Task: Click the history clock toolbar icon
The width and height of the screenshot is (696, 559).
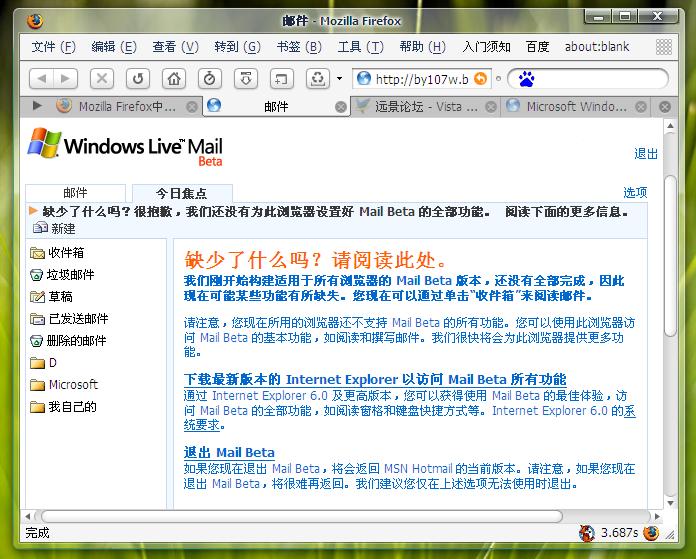Action: 210,79
